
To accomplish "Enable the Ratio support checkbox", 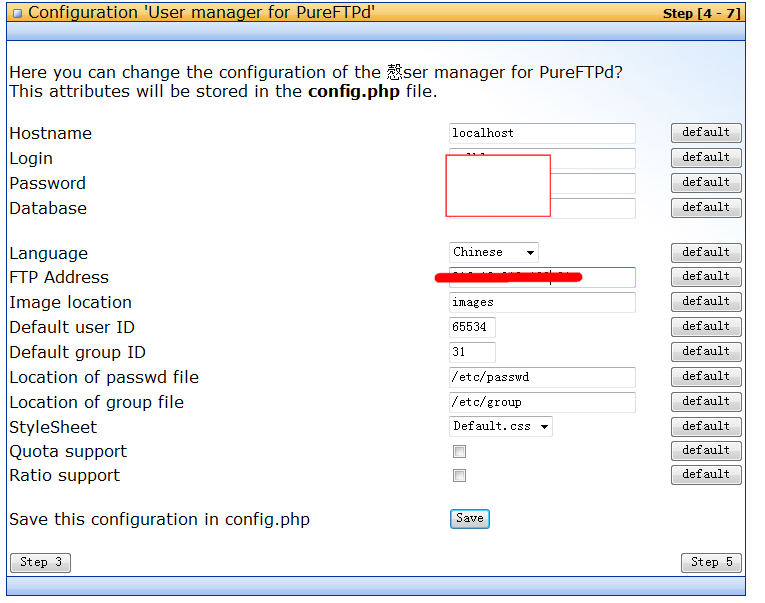I will point(459,475).
